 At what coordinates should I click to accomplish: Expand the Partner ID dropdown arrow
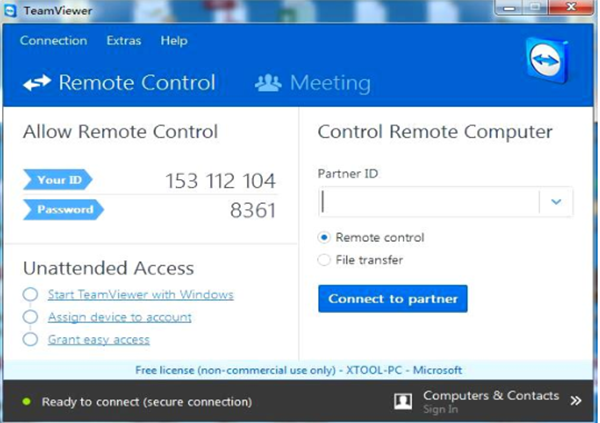(x=556, y=202)
